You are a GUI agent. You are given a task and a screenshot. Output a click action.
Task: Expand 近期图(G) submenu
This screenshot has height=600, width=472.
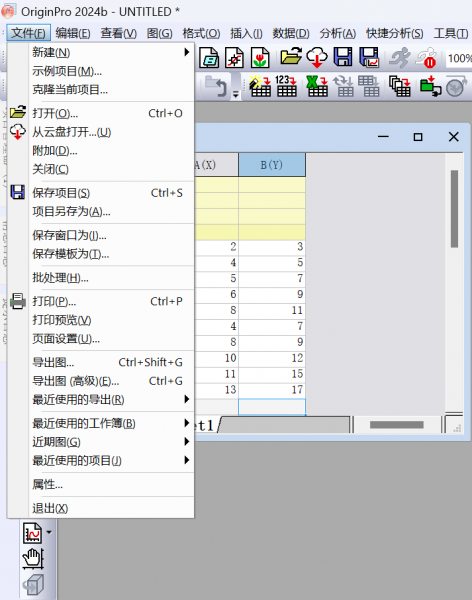[111, 442]
